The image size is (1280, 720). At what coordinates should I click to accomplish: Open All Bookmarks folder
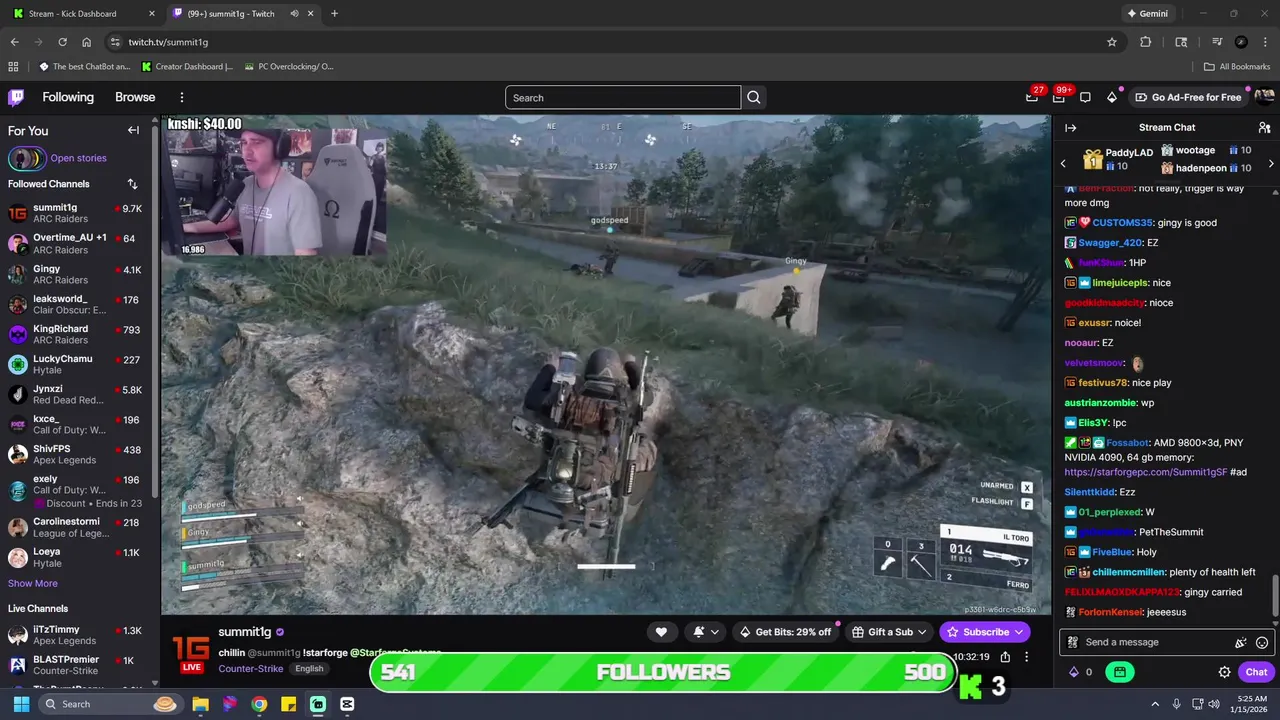coord(1237,67)
